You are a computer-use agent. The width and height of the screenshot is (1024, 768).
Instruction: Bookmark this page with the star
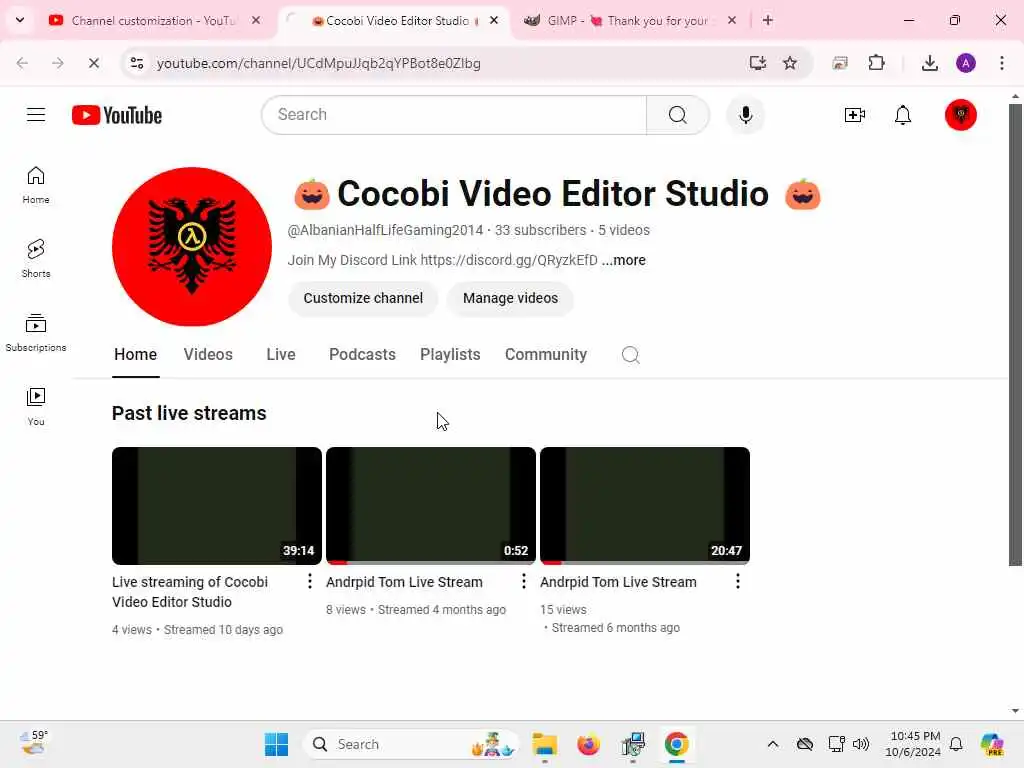coord(790,63)
